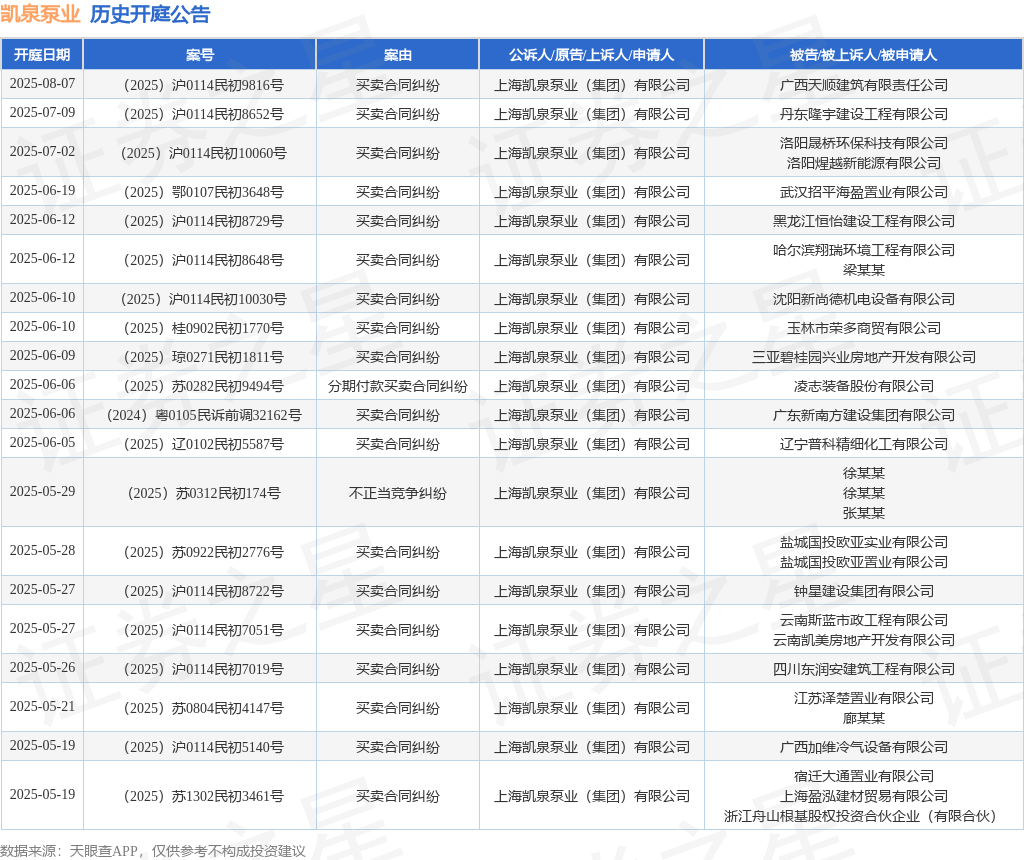This screenshot has height=860, width=1024.
Task: Click defendant 四川东润安建筑工程有限公司
Action: pos(863,669)
